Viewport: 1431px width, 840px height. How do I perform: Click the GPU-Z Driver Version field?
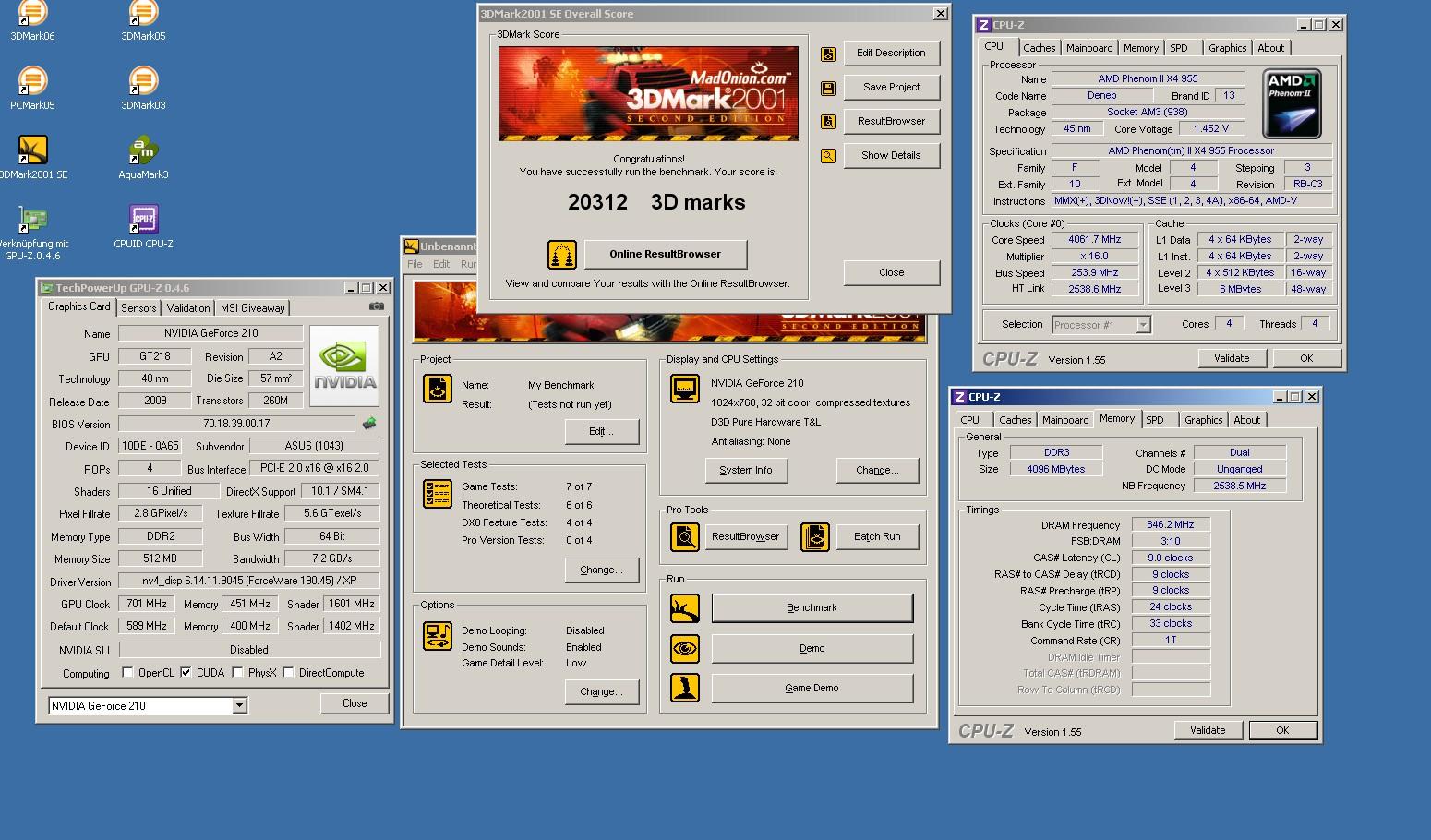249,582
